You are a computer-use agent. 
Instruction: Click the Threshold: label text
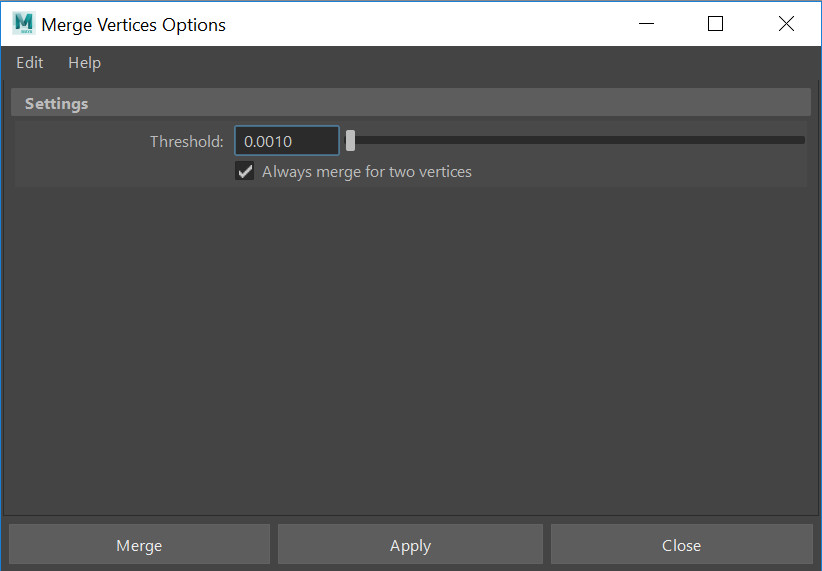click(x=187, y=142)
